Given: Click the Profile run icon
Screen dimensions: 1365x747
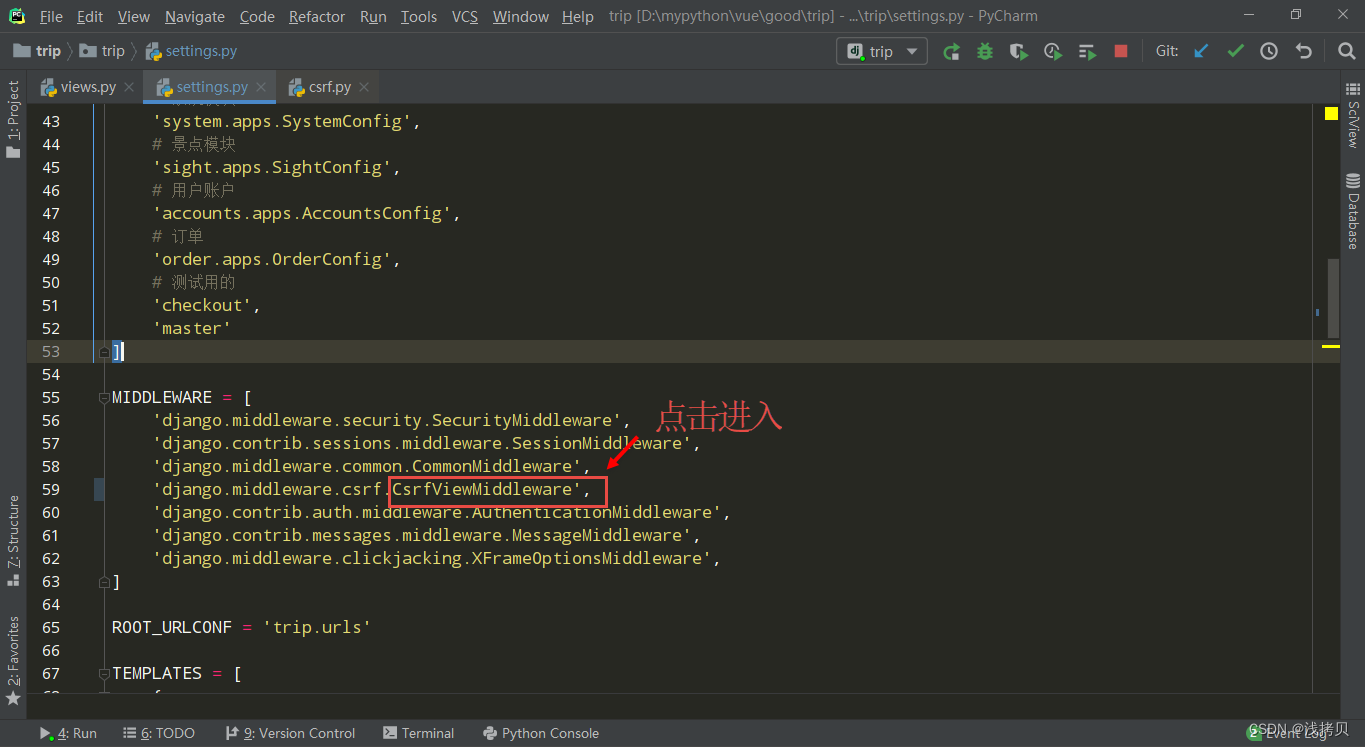Looking at the screenshot, I should click(x=1052, y=51).
